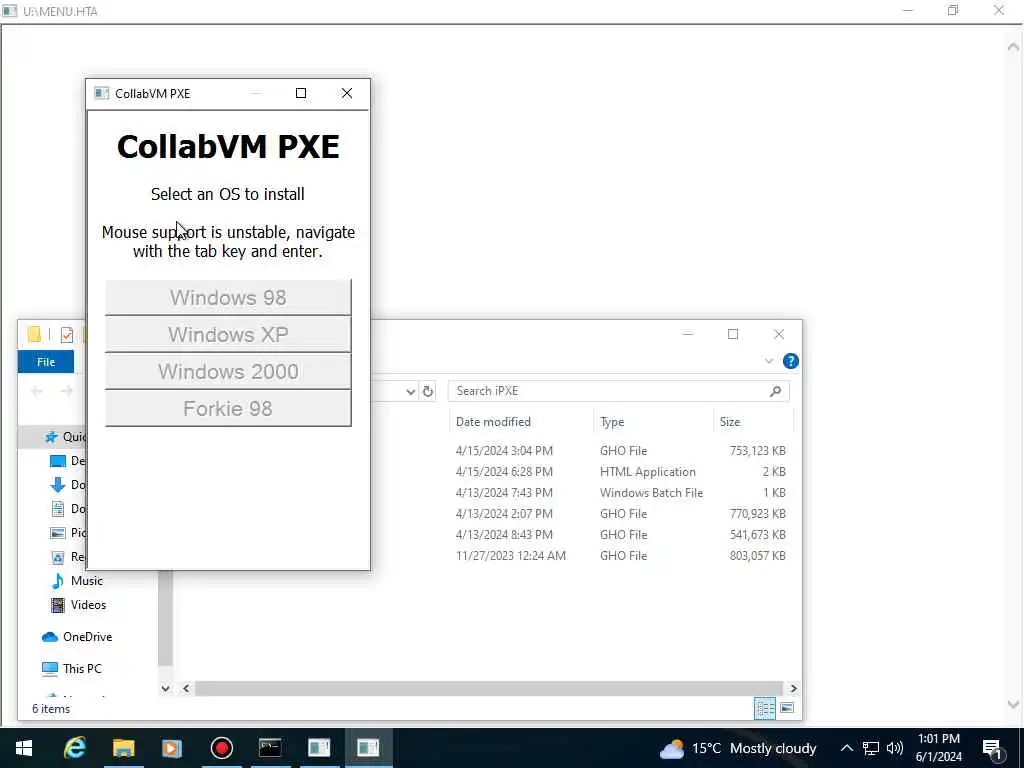Open the address bar history dropdown
This screenshot has width=1024, height=768.
coord(410,392)
